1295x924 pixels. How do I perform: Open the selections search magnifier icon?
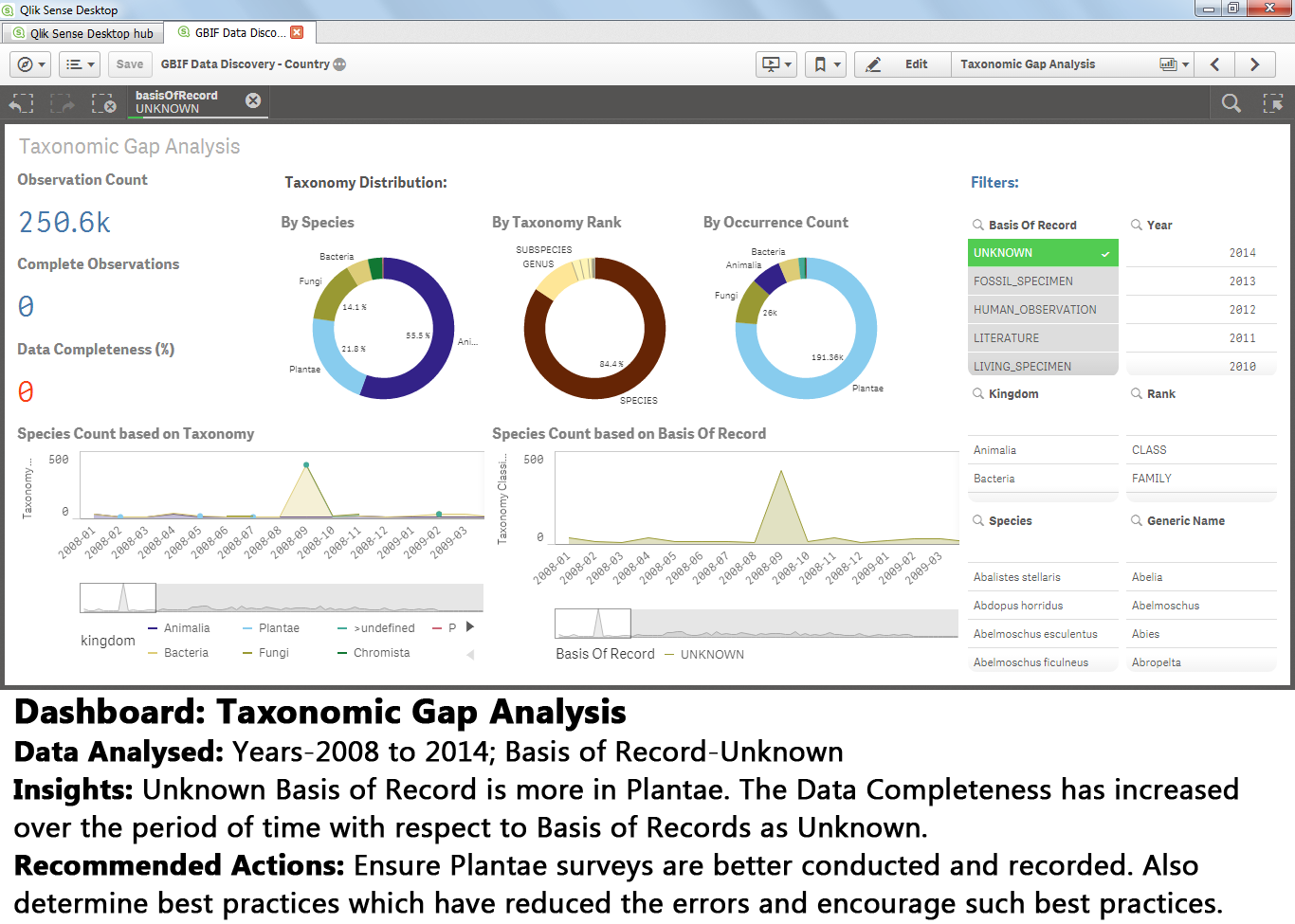pos(1231,103)
